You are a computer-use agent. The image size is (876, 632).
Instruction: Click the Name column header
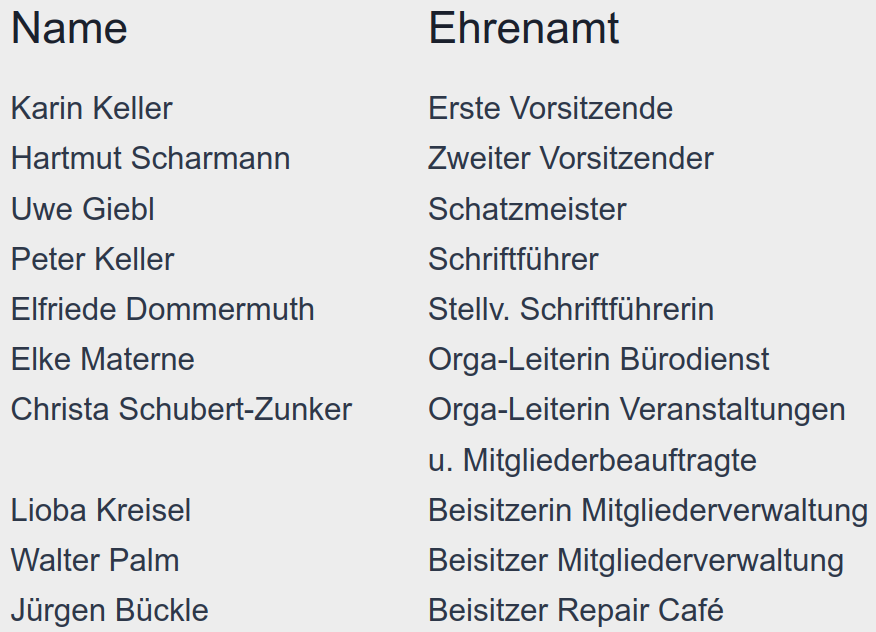point(69,29)
